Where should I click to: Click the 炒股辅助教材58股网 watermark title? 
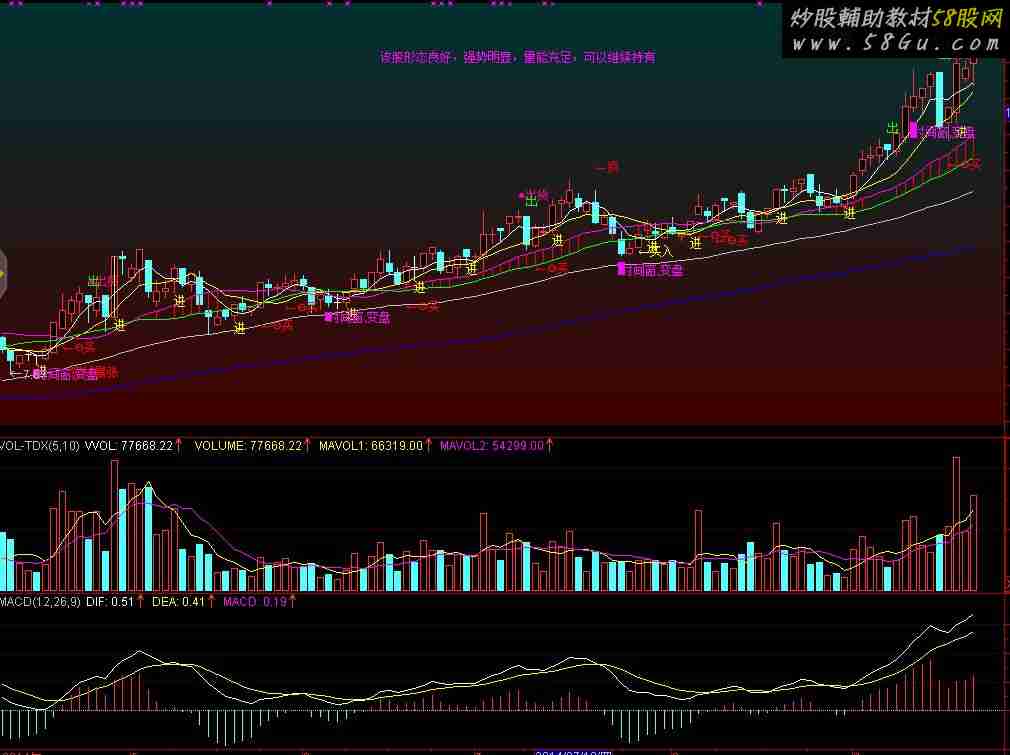[896, 19]
